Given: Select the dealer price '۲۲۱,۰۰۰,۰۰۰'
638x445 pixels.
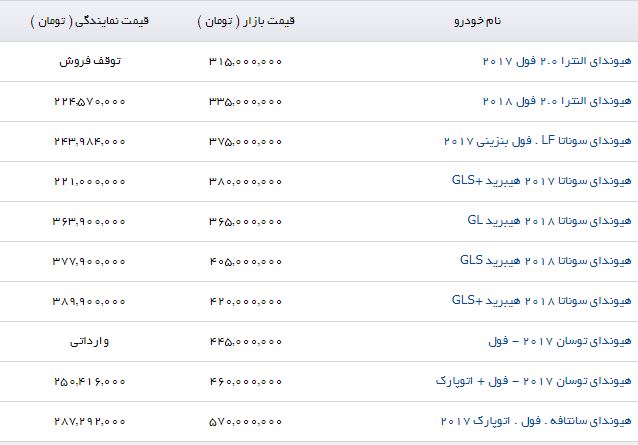Looking at the screenshot, I should [x=90, y=181].
